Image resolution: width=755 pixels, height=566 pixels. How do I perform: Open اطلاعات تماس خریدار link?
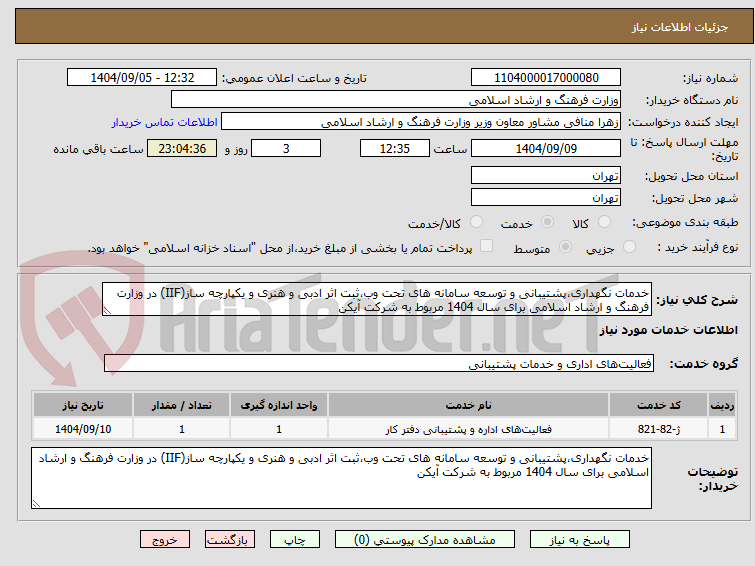pos(165,122)
